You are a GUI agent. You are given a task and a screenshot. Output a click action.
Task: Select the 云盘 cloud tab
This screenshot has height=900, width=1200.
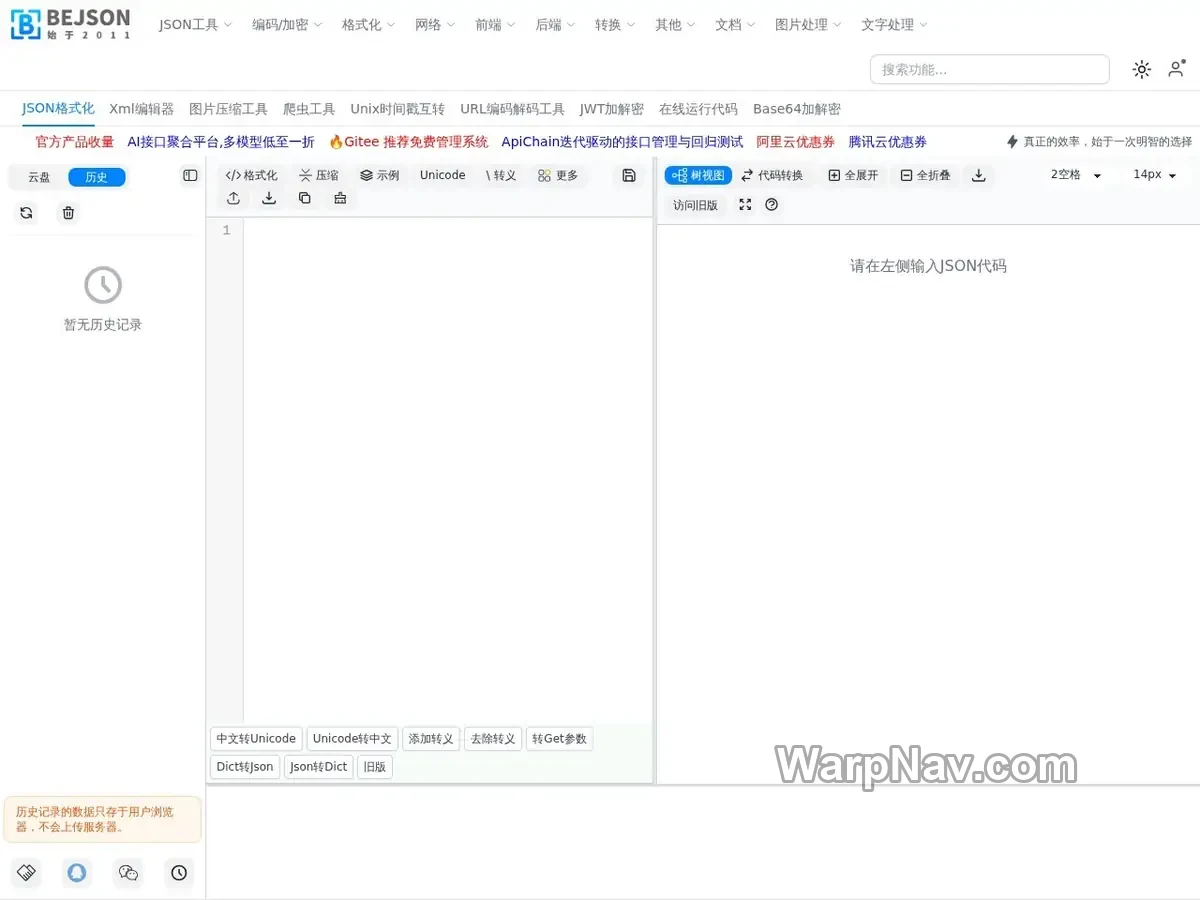click(x=39, y=177)
